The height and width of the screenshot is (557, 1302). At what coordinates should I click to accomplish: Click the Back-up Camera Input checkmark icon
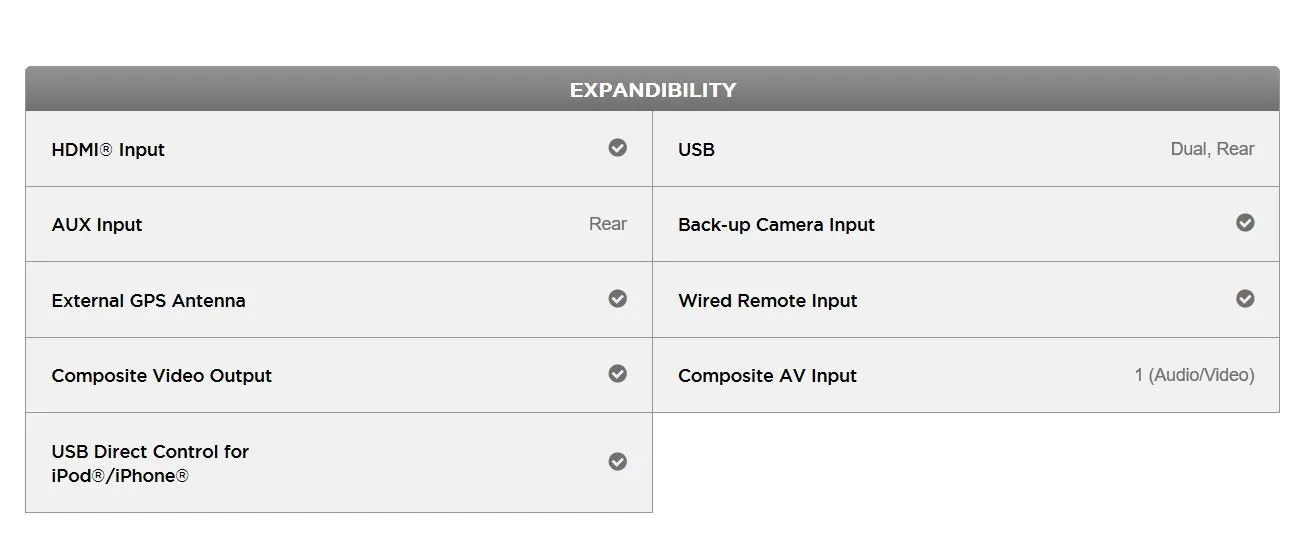[1245, 223]
